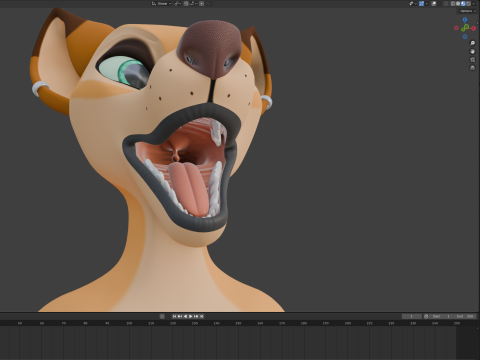Jump to the previous keyframe
480x360 pixels.
click(180, 316)
